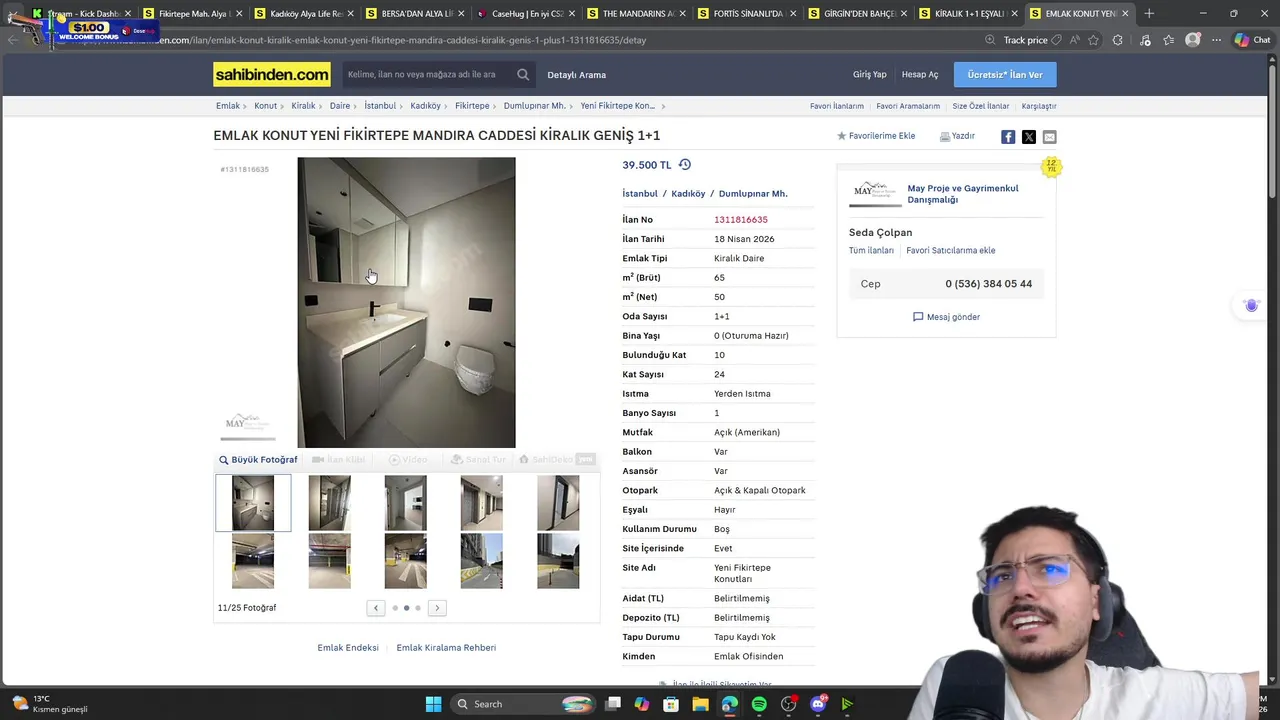The width and height of the screenshot is (1280, 720).
Task: Open the browser Favorites list icon
Action: [x=1168, y=40]
